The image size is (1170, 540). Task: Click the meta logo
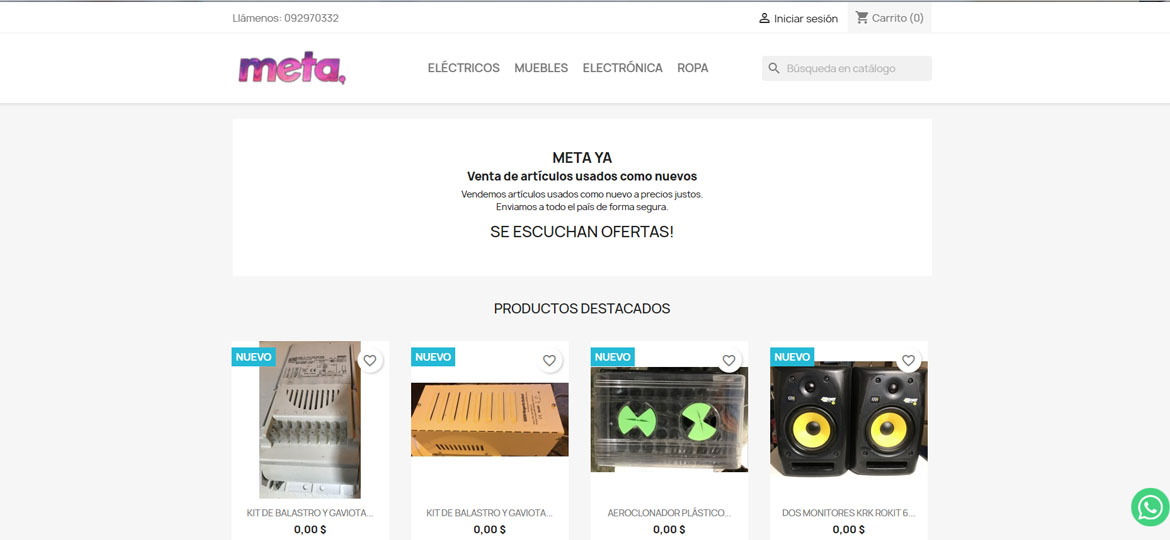[x=292, y=68]
